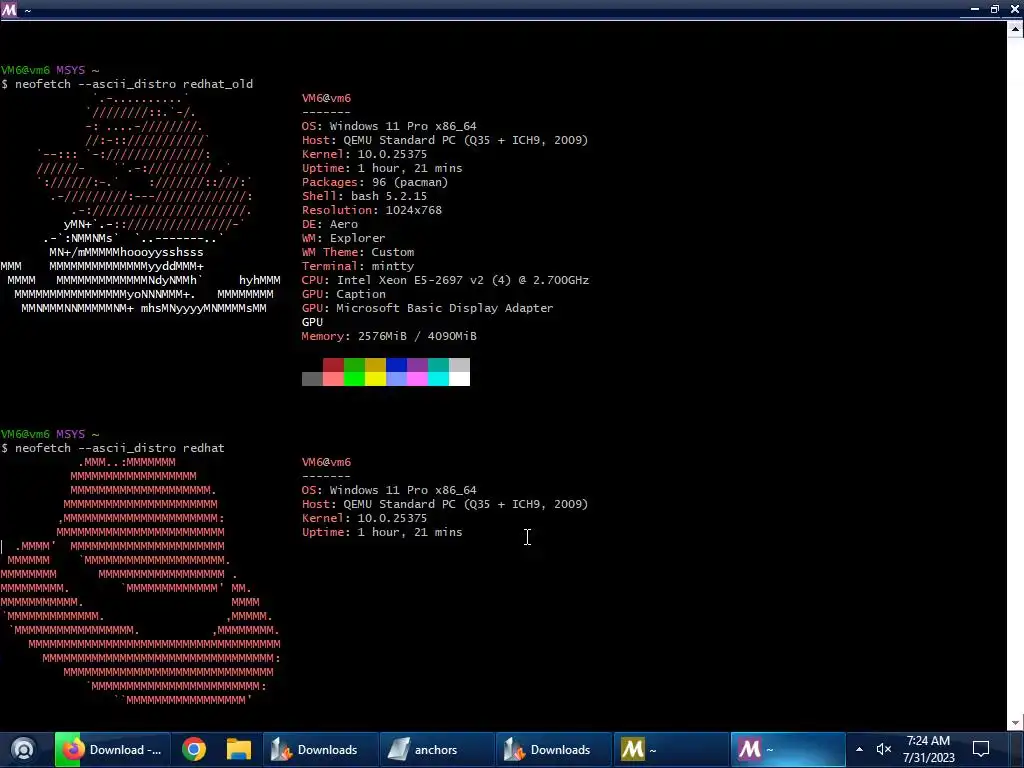
Task: Open the notification center icon
Action: 981,749
